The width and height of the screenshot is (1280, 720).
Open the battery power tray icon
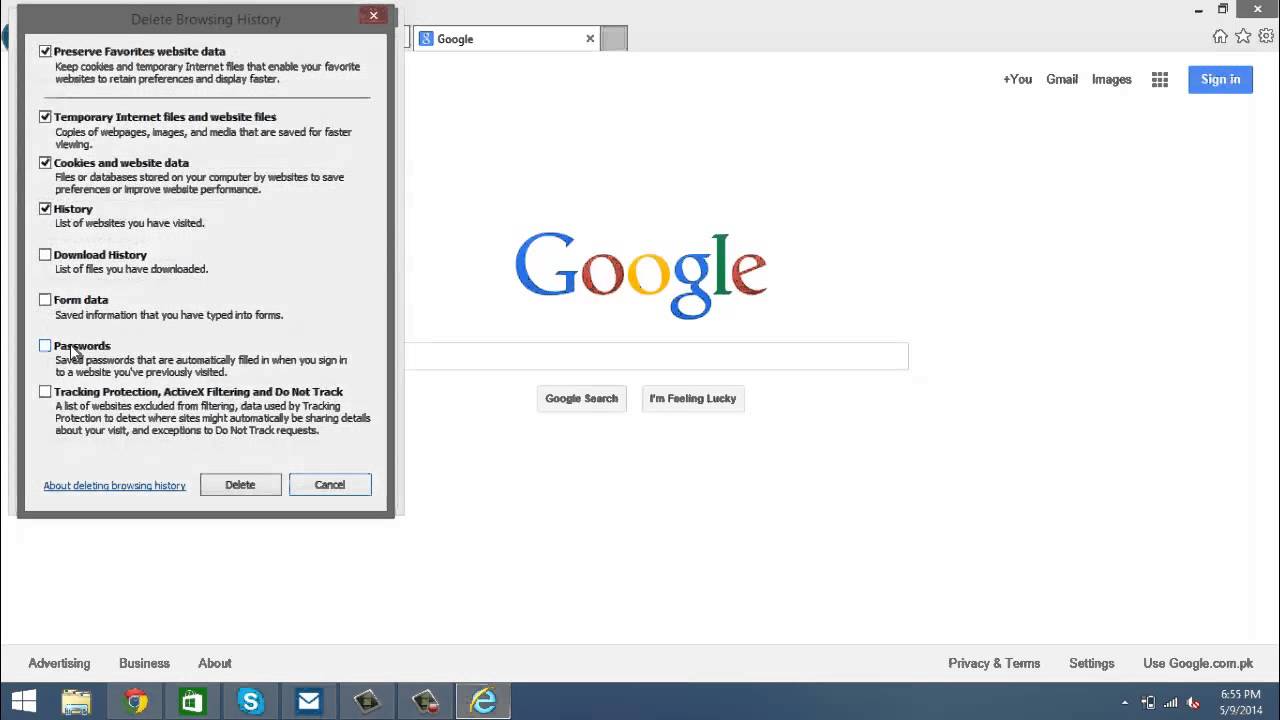(1148, 703)
